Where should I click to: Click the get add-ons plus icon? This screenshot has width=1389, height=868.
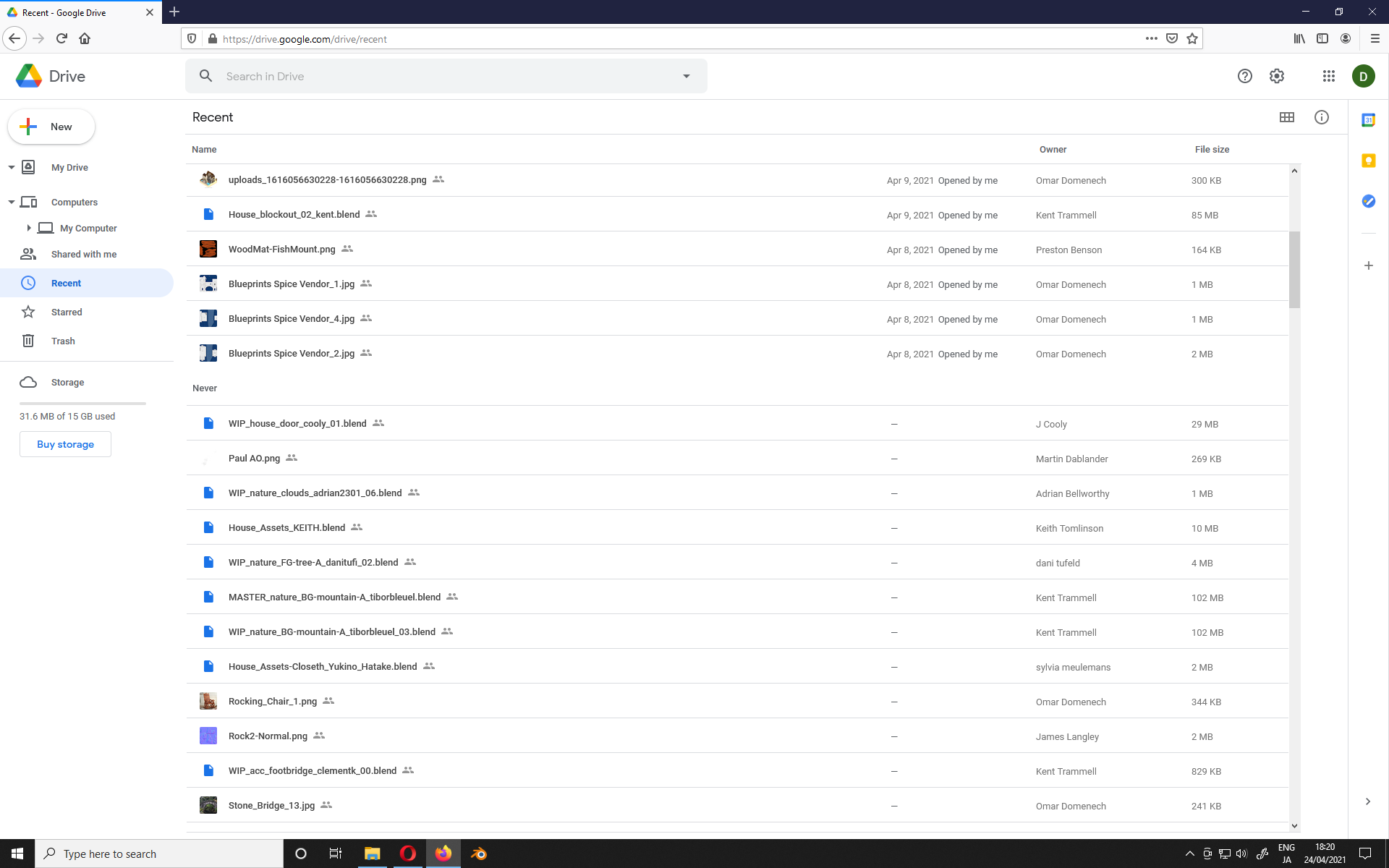coord(1368,265)
